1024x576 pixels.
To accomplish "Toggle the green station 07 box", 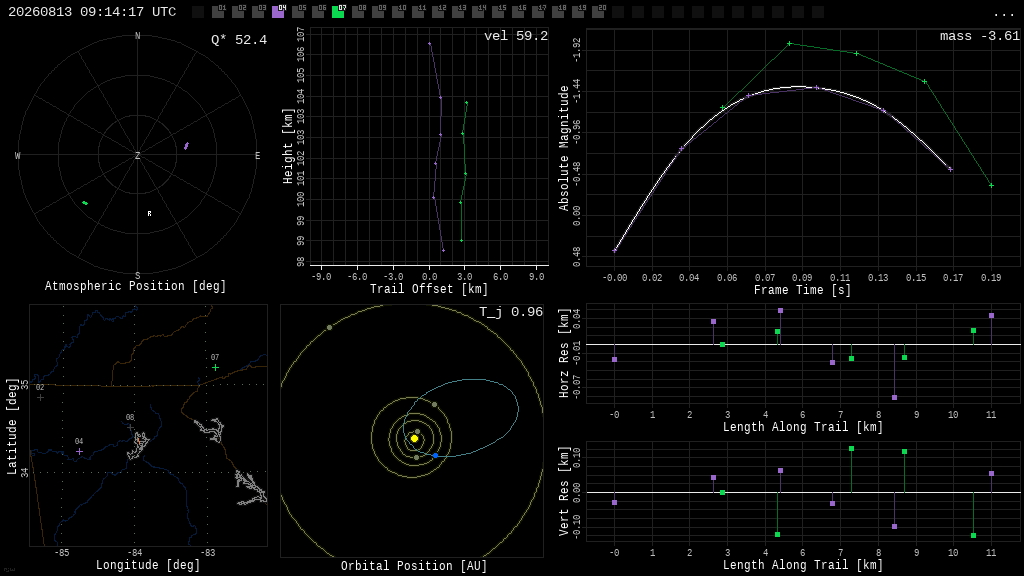I will pos(338,12).
